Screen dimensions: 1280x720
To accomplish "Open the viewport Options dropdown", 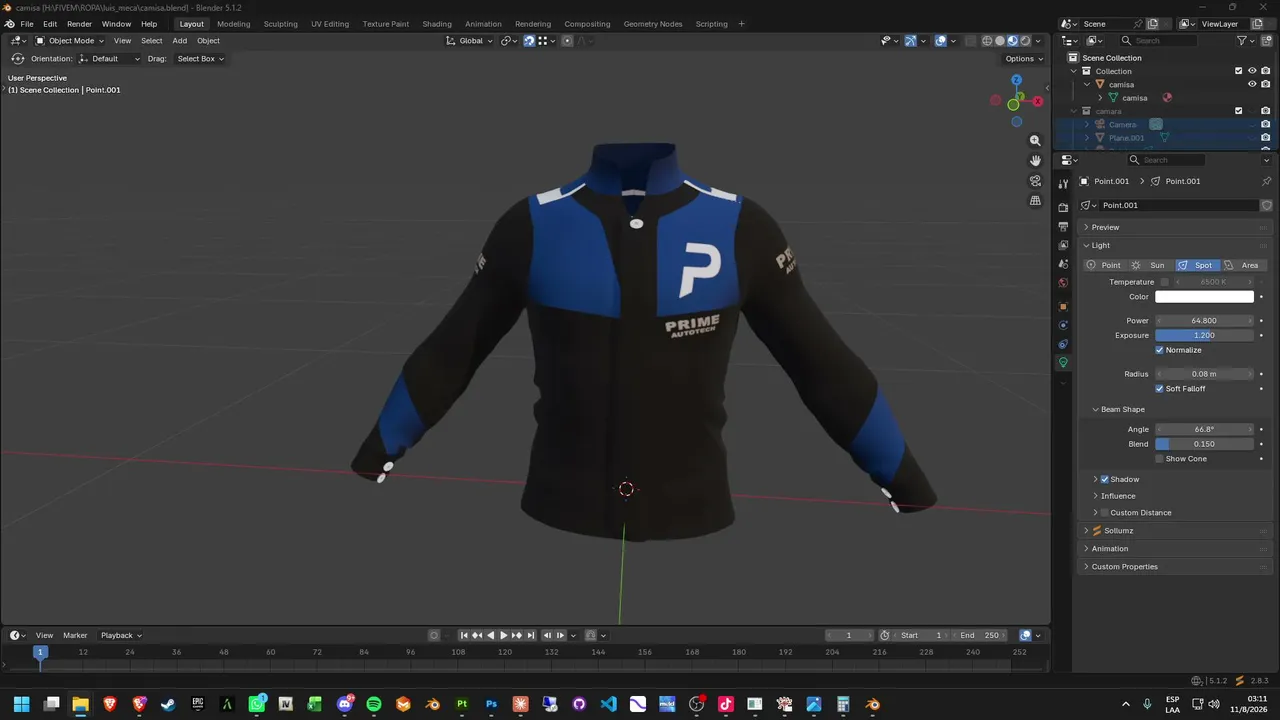I will 1023,59.
